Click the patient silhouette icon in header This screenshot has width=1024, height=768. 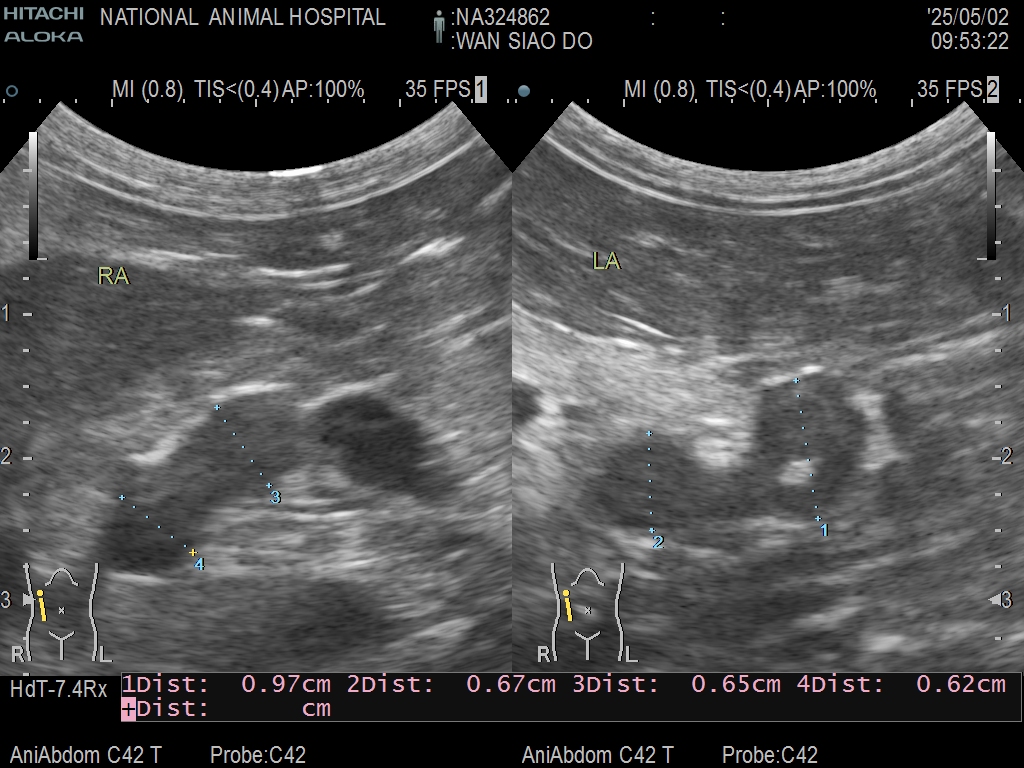coord(438,27)
